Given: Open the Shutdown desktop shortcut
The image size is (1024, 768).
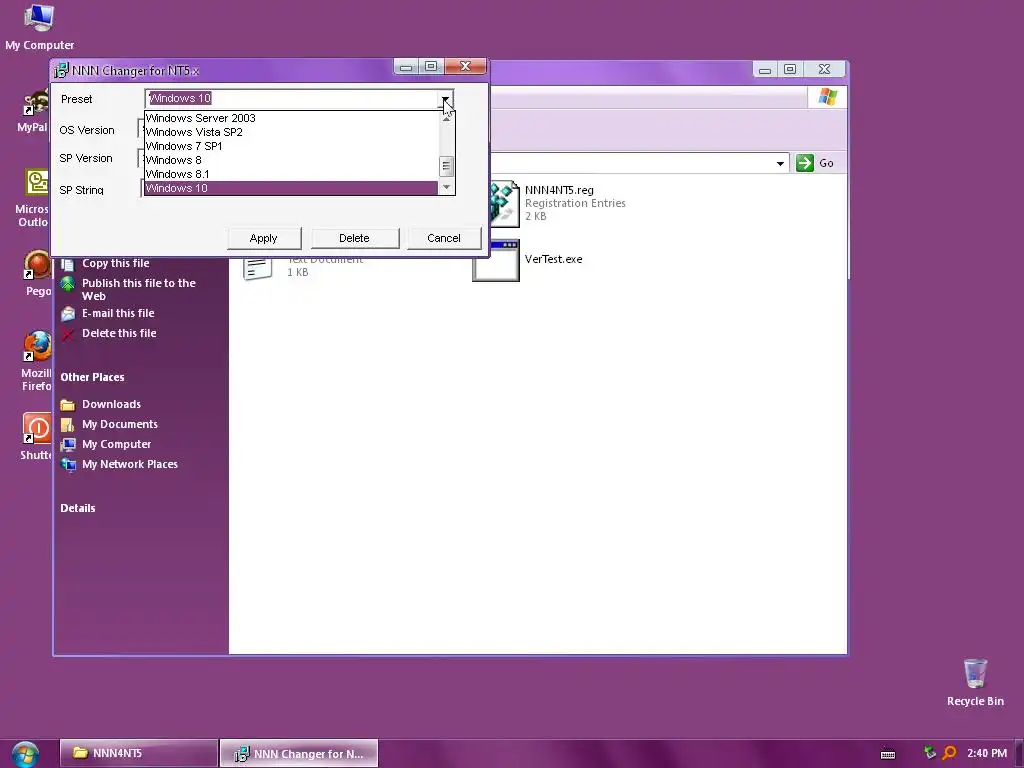Looking at the screenshot, I should point(36,436).
